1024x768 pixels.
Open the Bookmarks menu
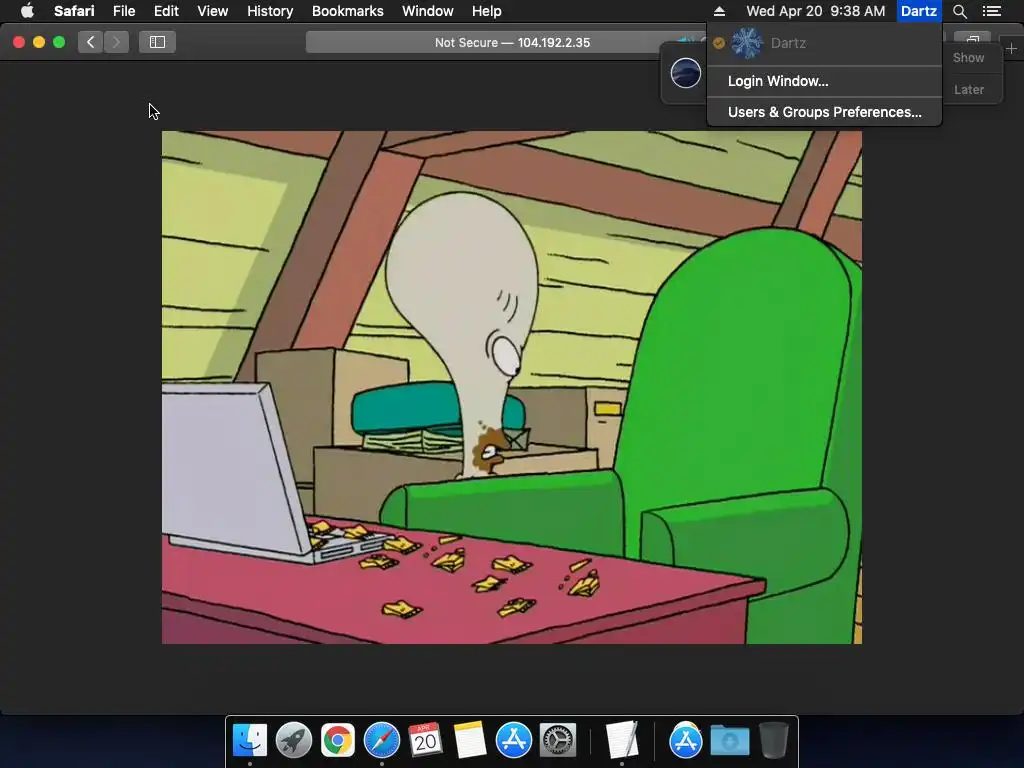(x=347, y=11)
